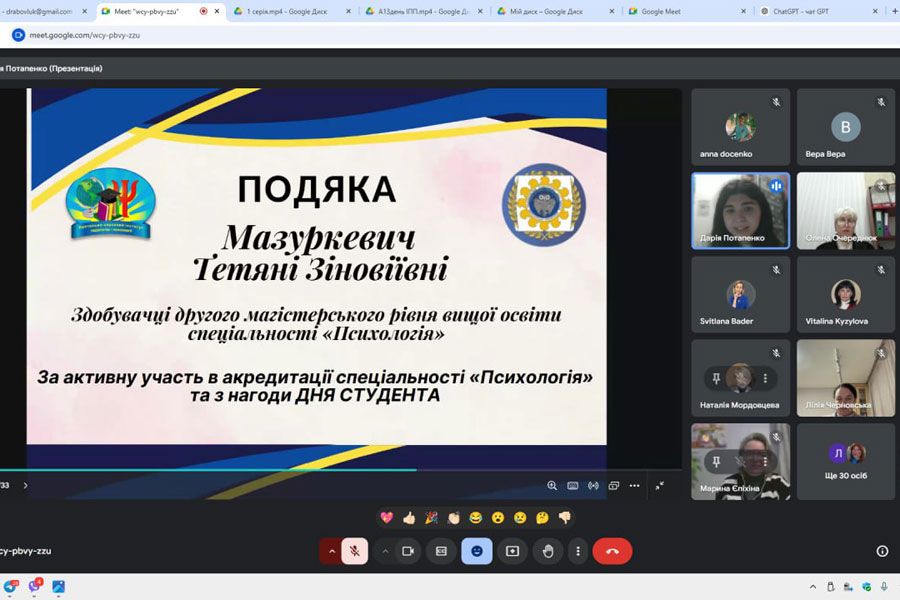Pin Наталія Мордовцева tile

coord(716,378)
